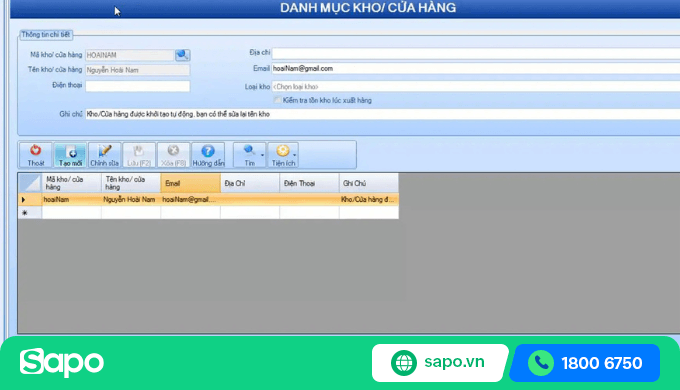The width and height of the screenshot is (680, 390).
Task: Click the Email column header
Action: click(x=190, y=183)
